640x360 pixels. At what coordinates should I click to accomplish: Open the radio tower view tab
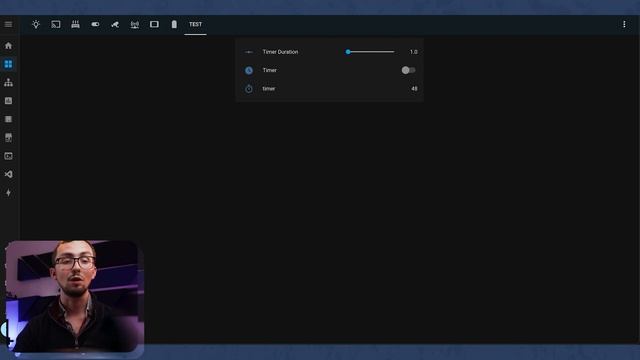point(135,24)
